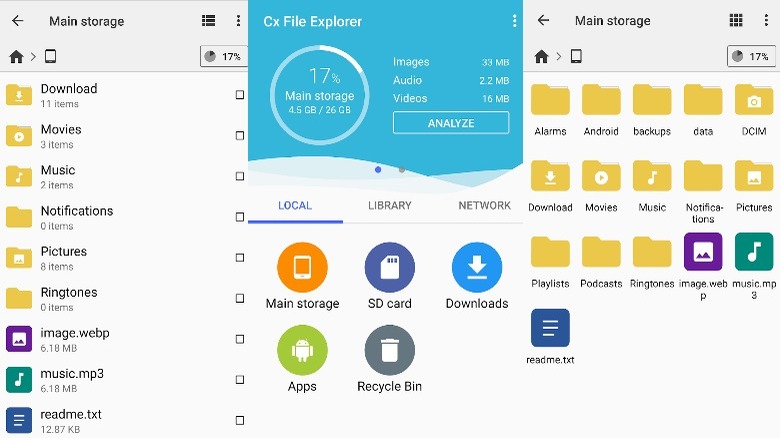
Task: Check the Movies row checkbox
Action: [x=240, y=135]
